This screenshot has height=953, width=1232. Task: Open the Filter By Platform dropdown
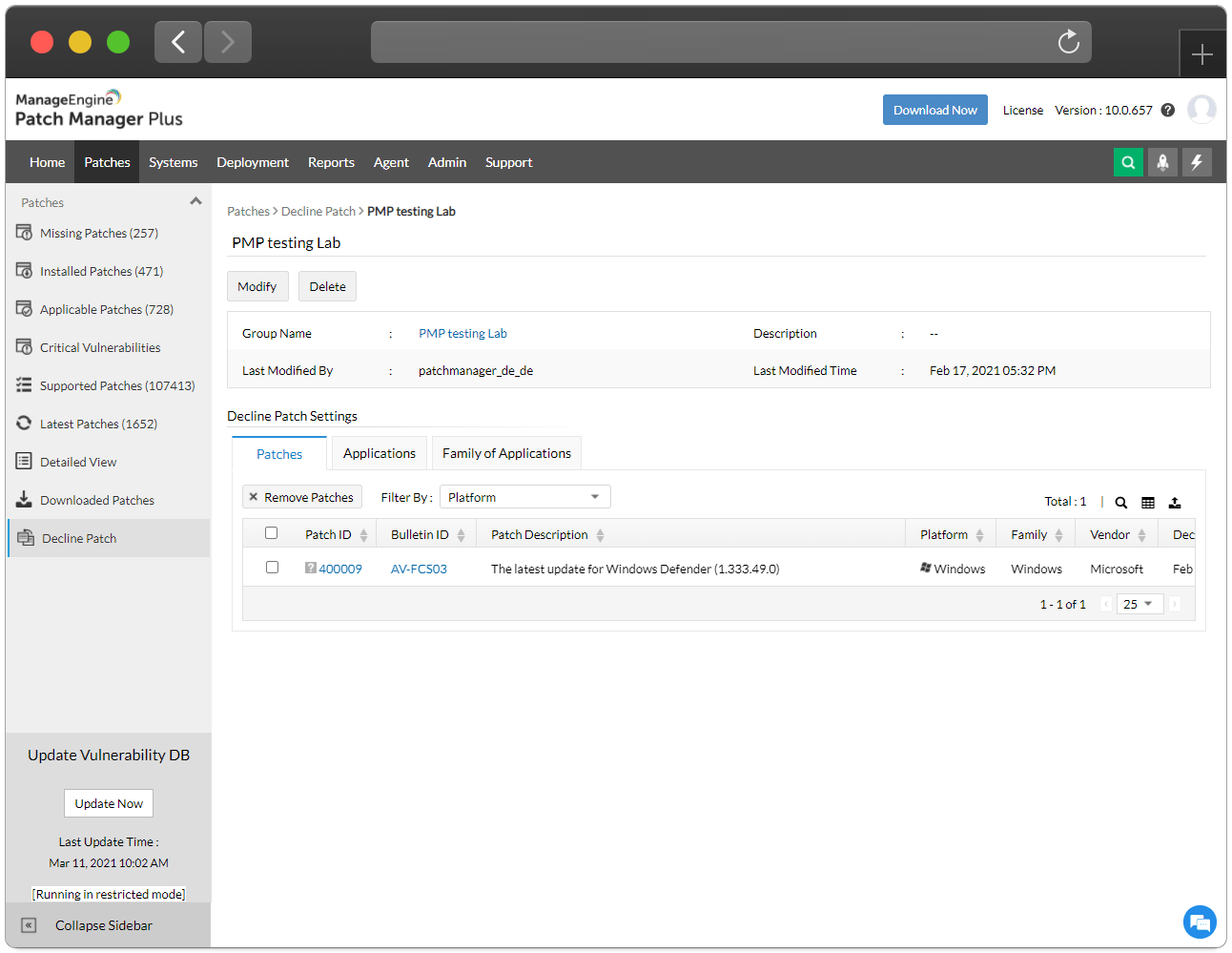524,497
